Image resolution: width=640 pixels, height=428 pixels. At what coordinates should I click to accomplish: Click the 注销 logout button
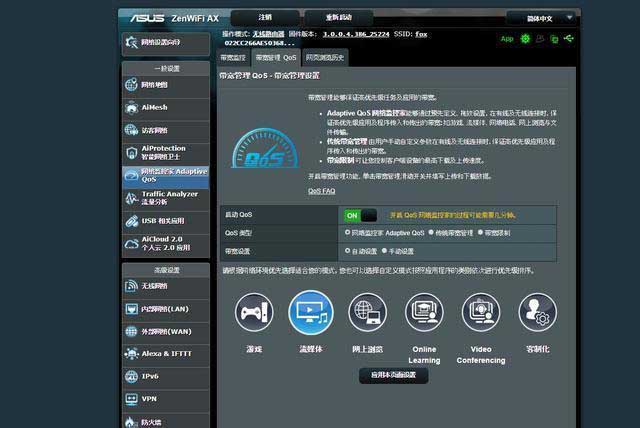pos(265,18)
